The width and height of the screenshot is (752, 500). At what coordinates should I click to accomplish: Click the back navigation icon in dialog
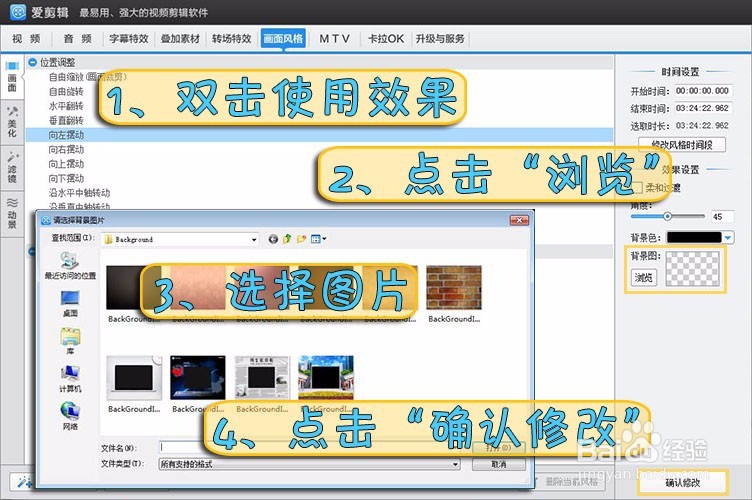coord(273,239)
